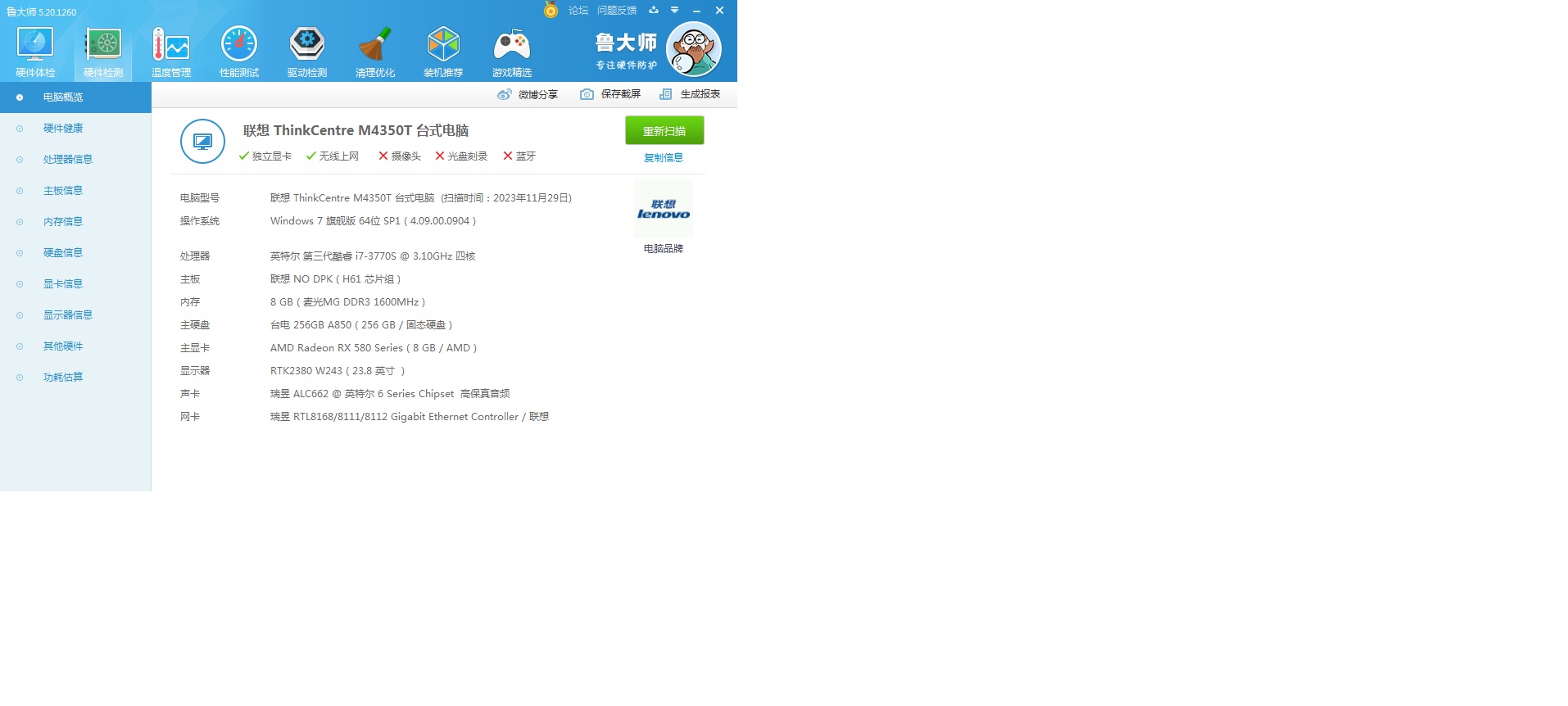Click the title 联想 ThinkCentre M4350T 台式电脑
Viewport: 1568px width, 706px height.
pos(356,130)
